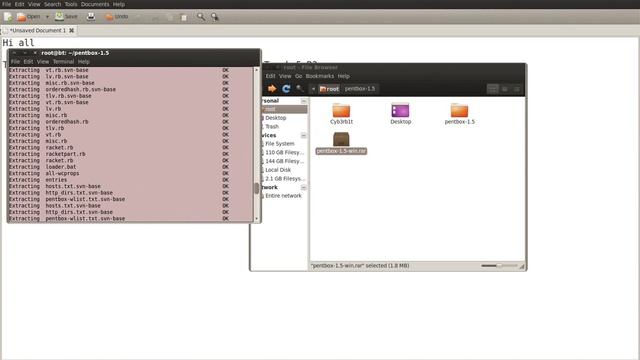Collapse the Devices sidebar section
This screenshot has width=640, height=360.
pos(304,136)
